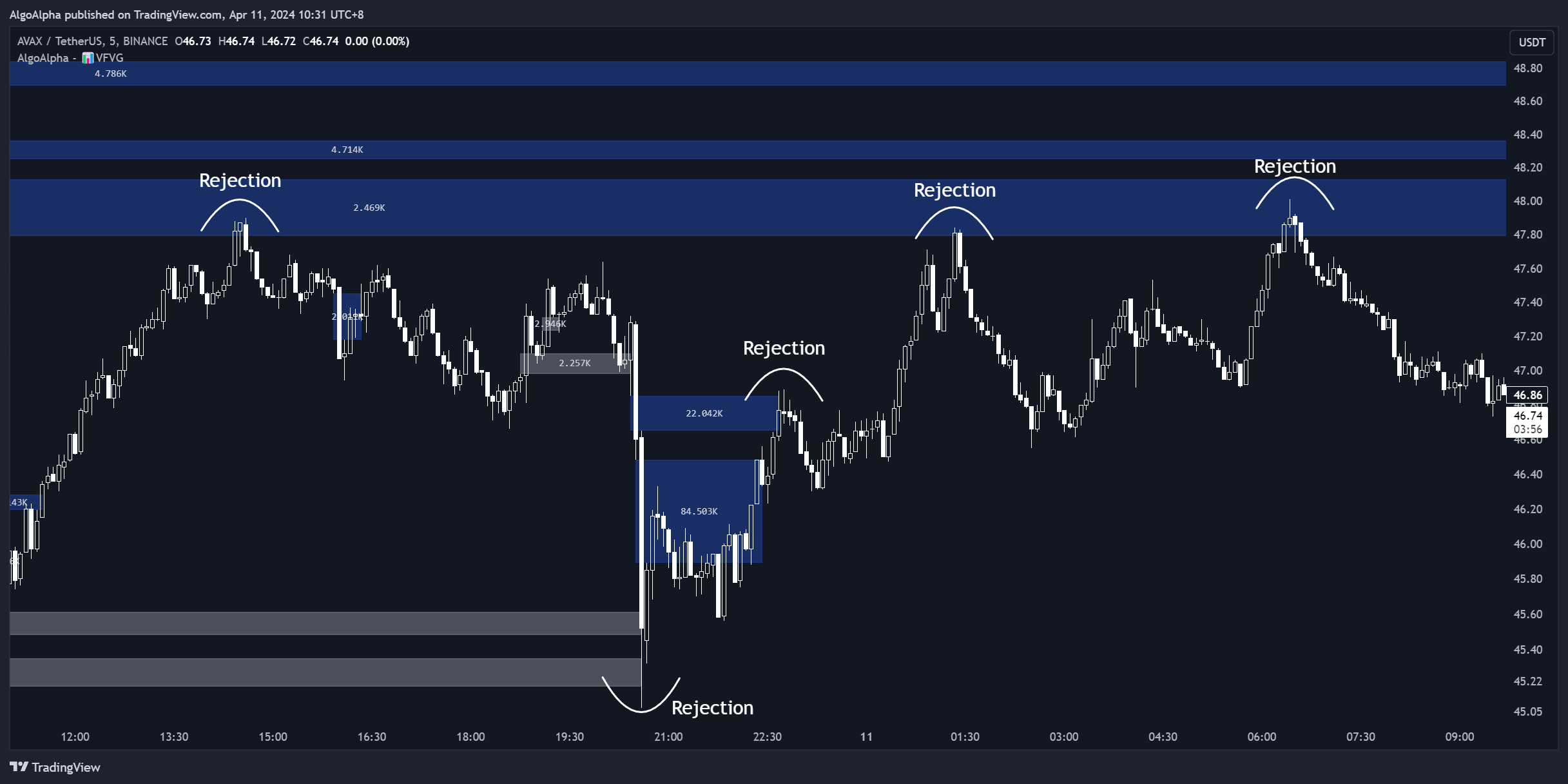
Task: Click the 19:30 time axis label
Action: (570, 737)
